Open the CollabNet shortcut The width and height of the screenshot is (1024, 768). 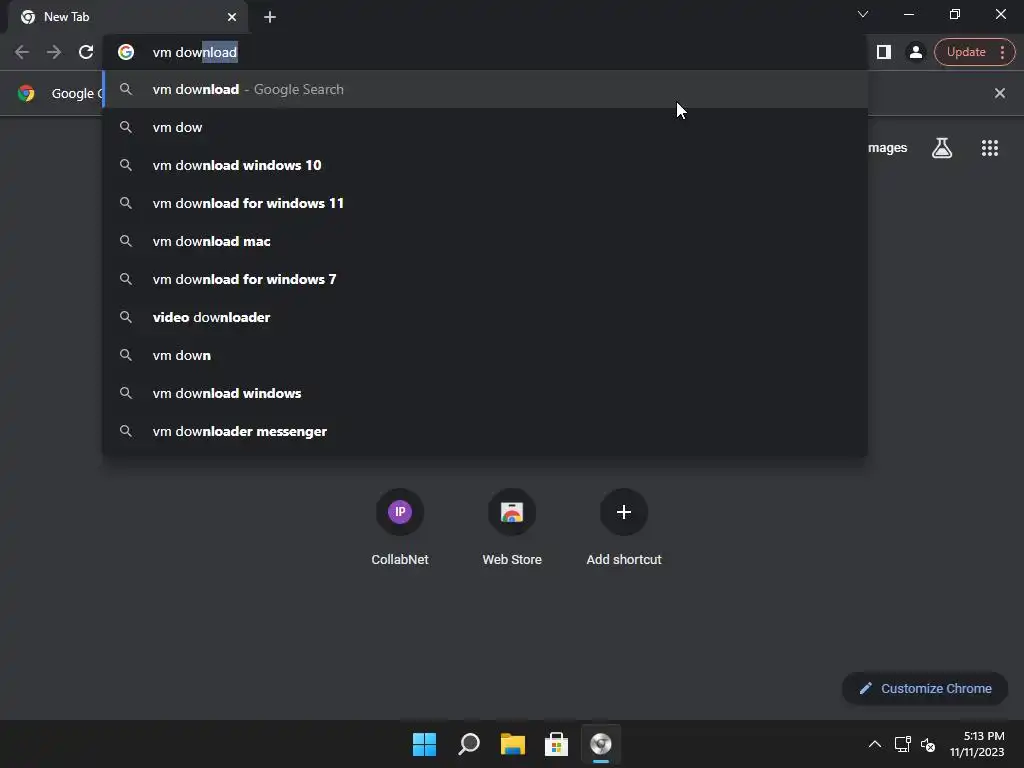click(x=400, y=528)
